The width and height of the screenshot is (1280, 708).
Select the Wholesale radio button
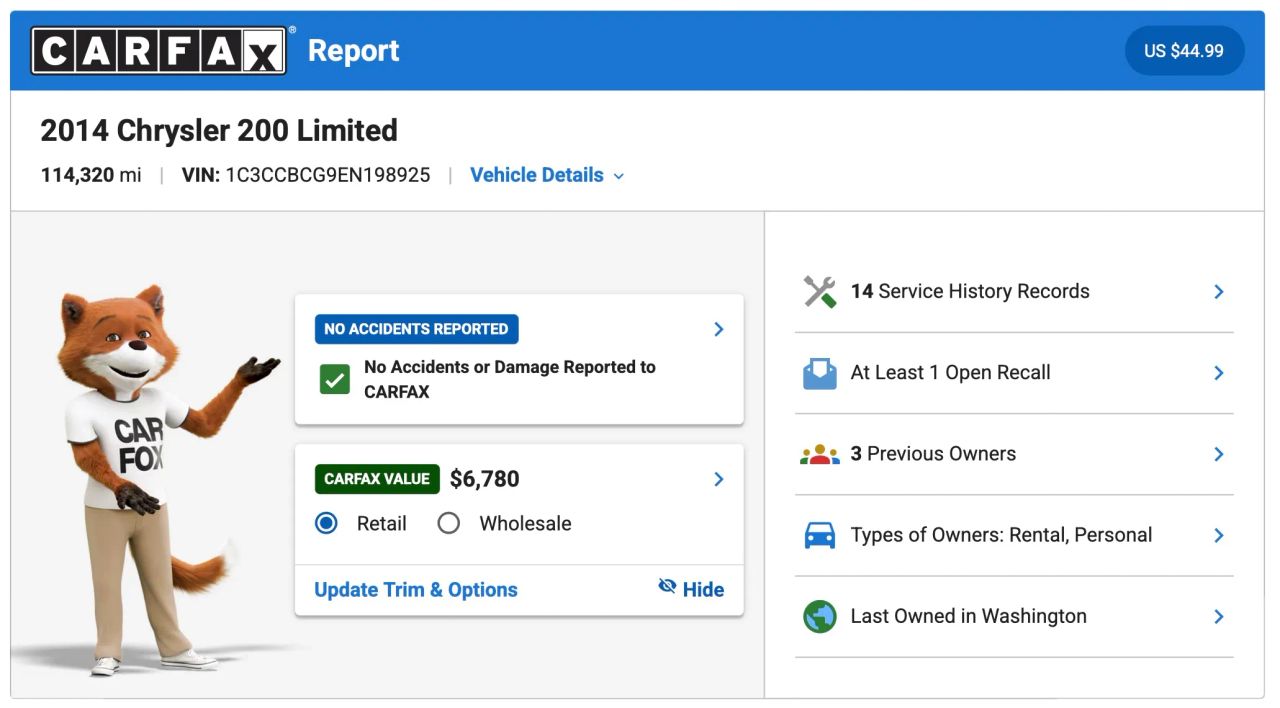coord(448,523)
